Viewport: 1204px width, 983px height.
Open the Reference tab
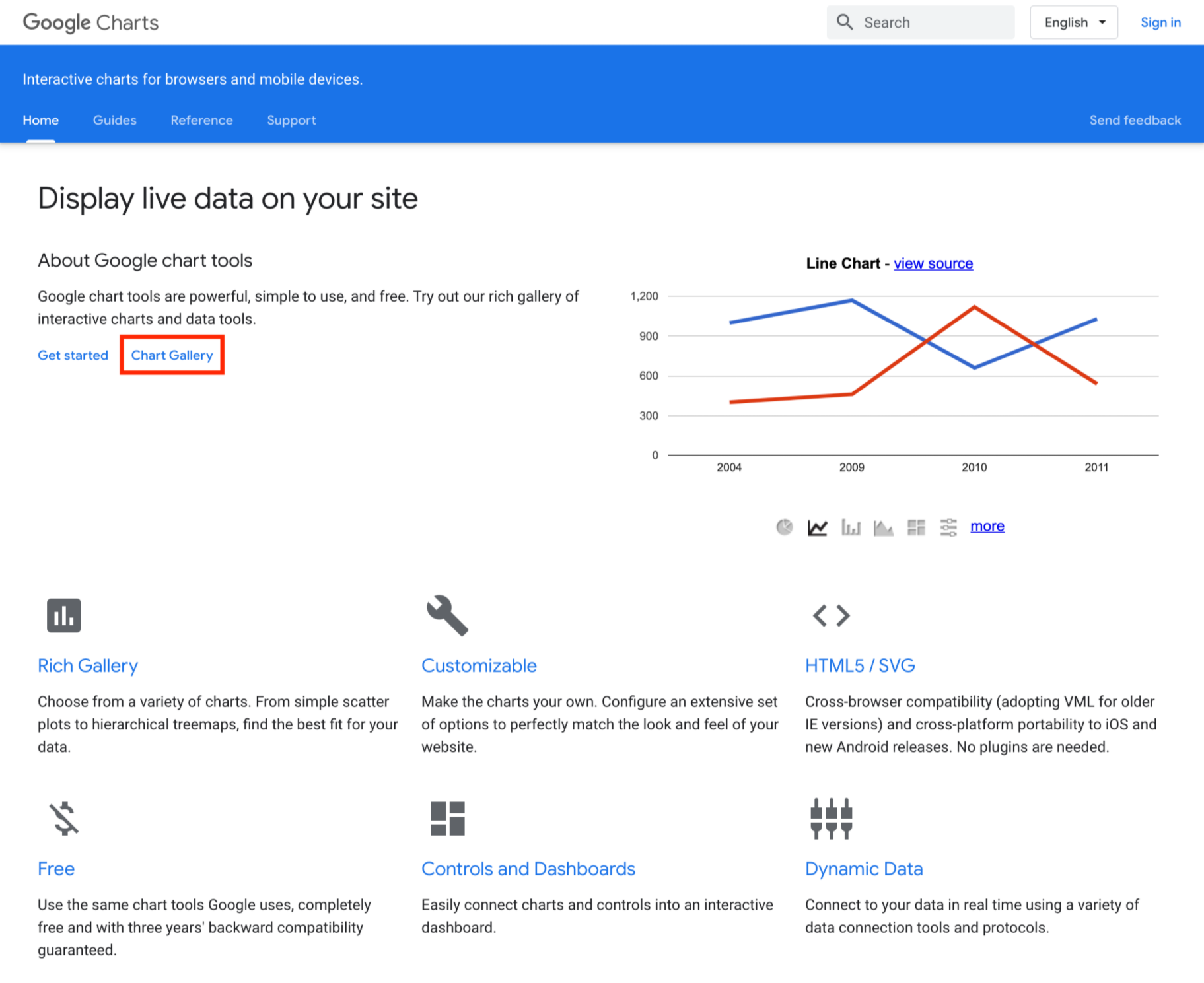click(x=201, y=120)
